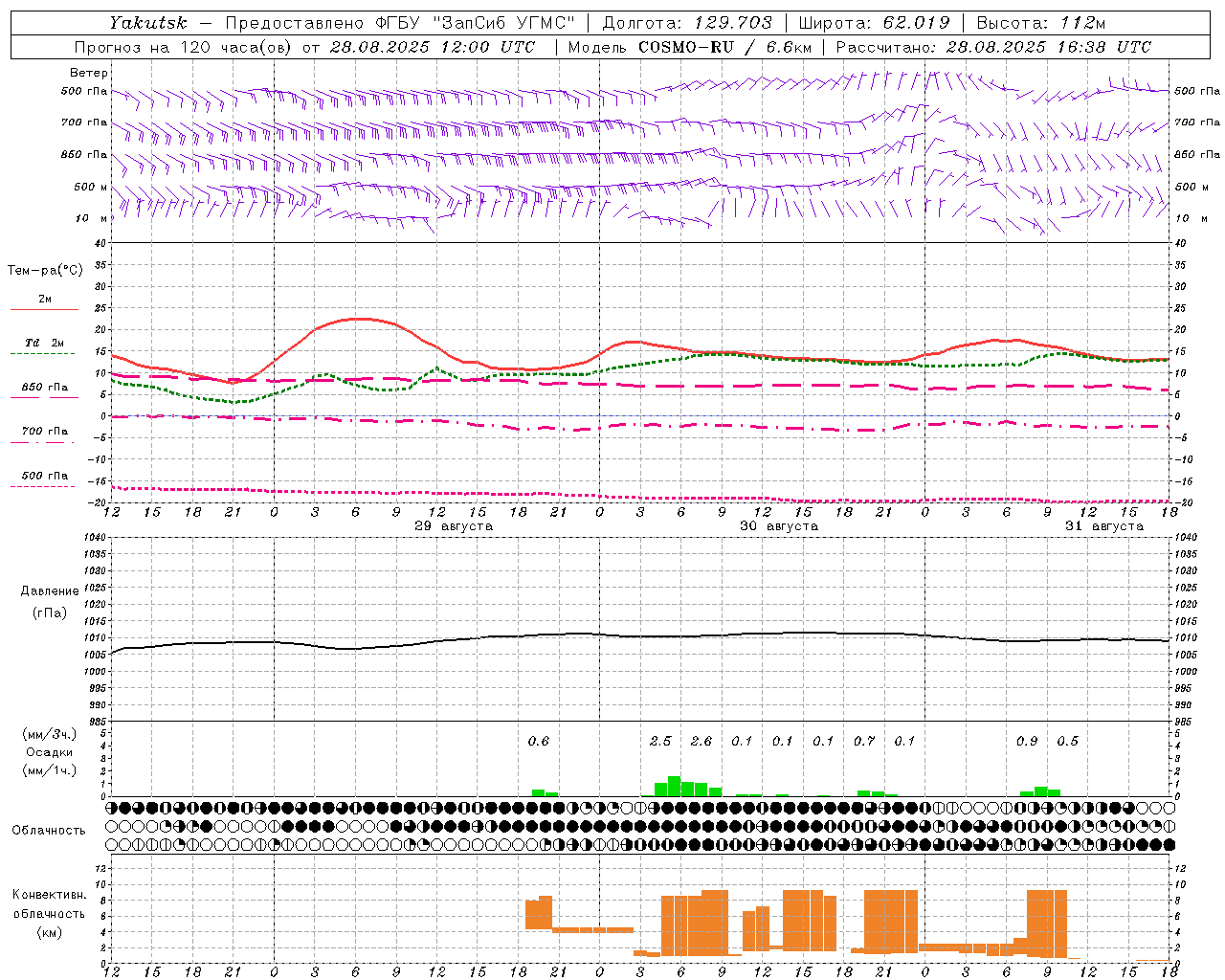
Task: Click the 0.7 precipitation amount
Action: coord(864,741)
